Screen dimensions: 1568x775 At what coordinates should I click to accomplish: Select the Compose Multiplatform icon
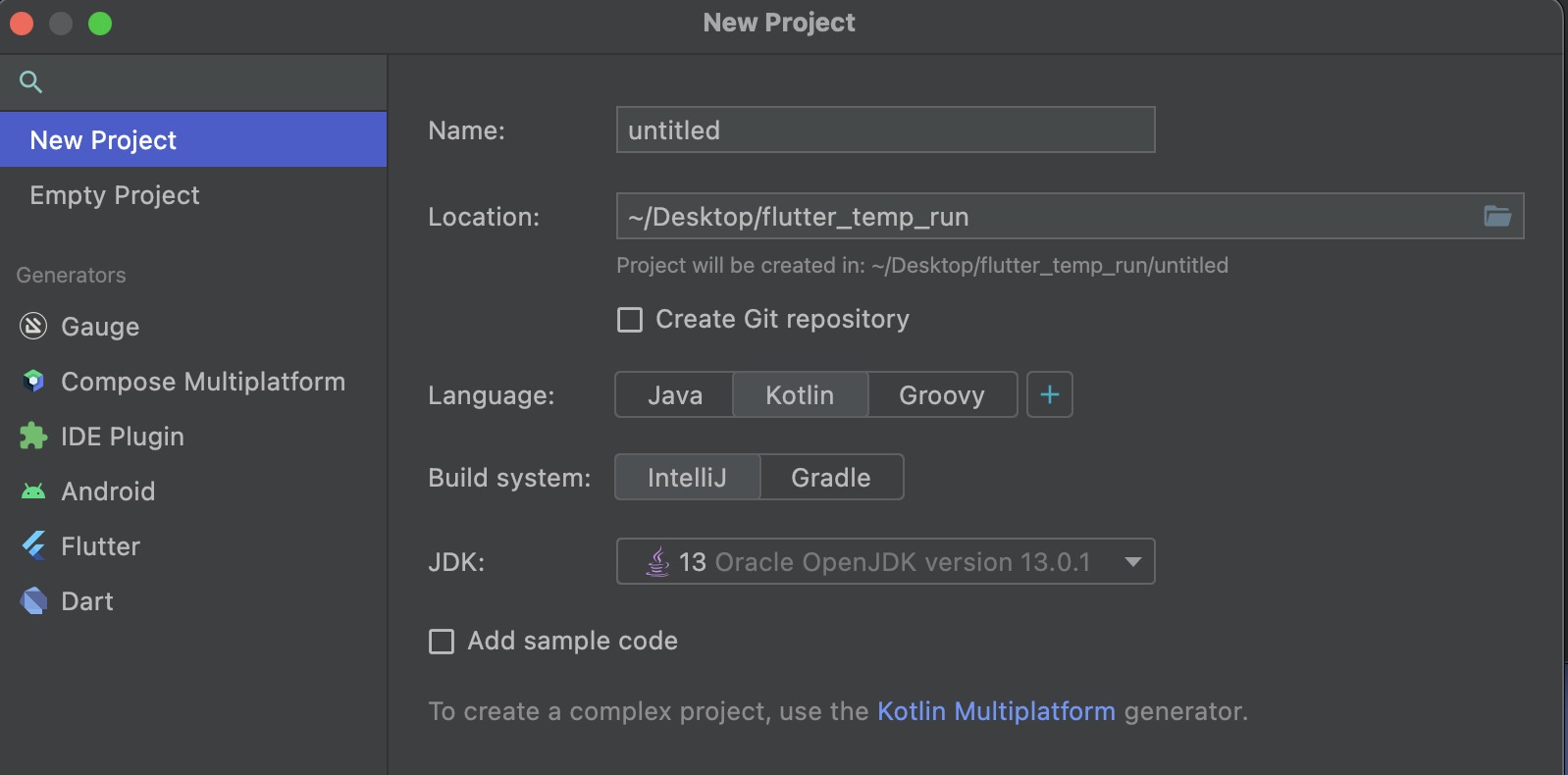coord(33,382)
